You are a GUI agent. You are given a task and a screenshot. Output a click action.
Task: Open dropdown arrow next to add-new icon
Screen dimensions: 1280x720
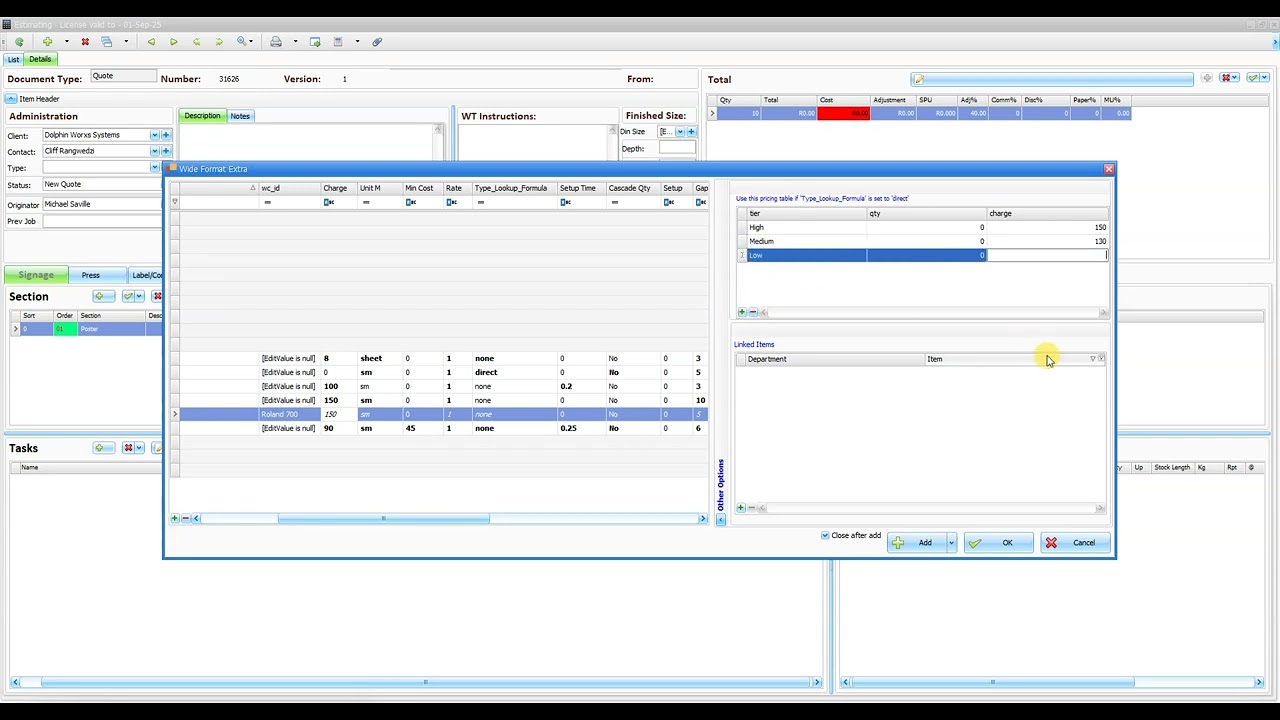[x=67, y=42]
